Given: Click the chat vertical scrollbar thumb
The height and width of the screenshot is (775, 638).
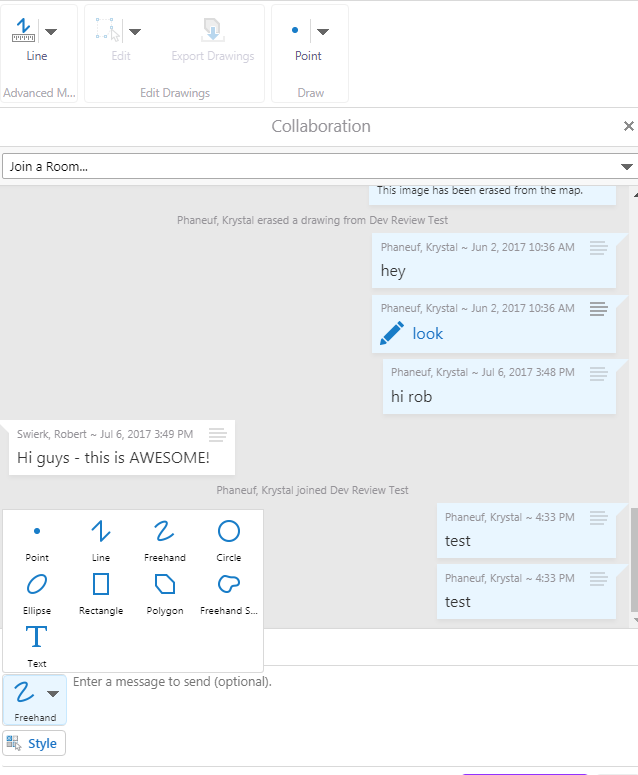Looking at the screenshot, I should coord(634,559).
